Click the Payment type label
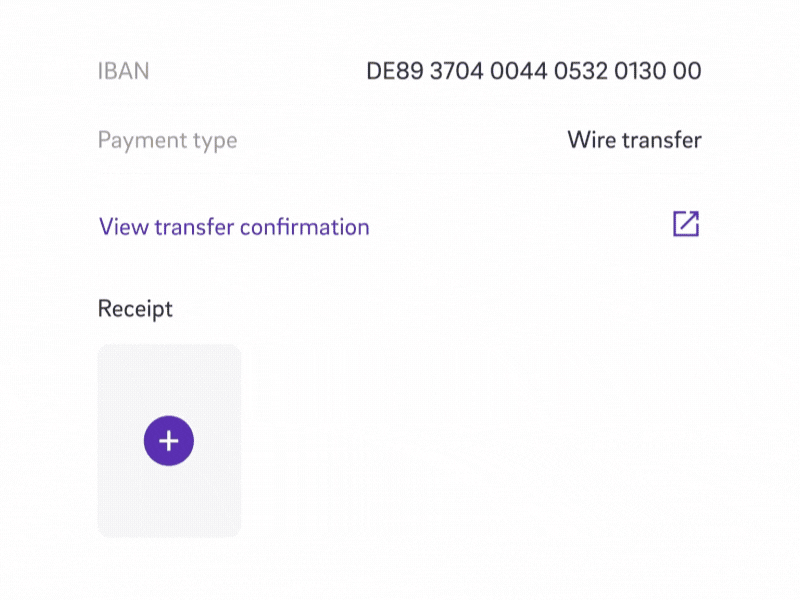 (167, 140)
